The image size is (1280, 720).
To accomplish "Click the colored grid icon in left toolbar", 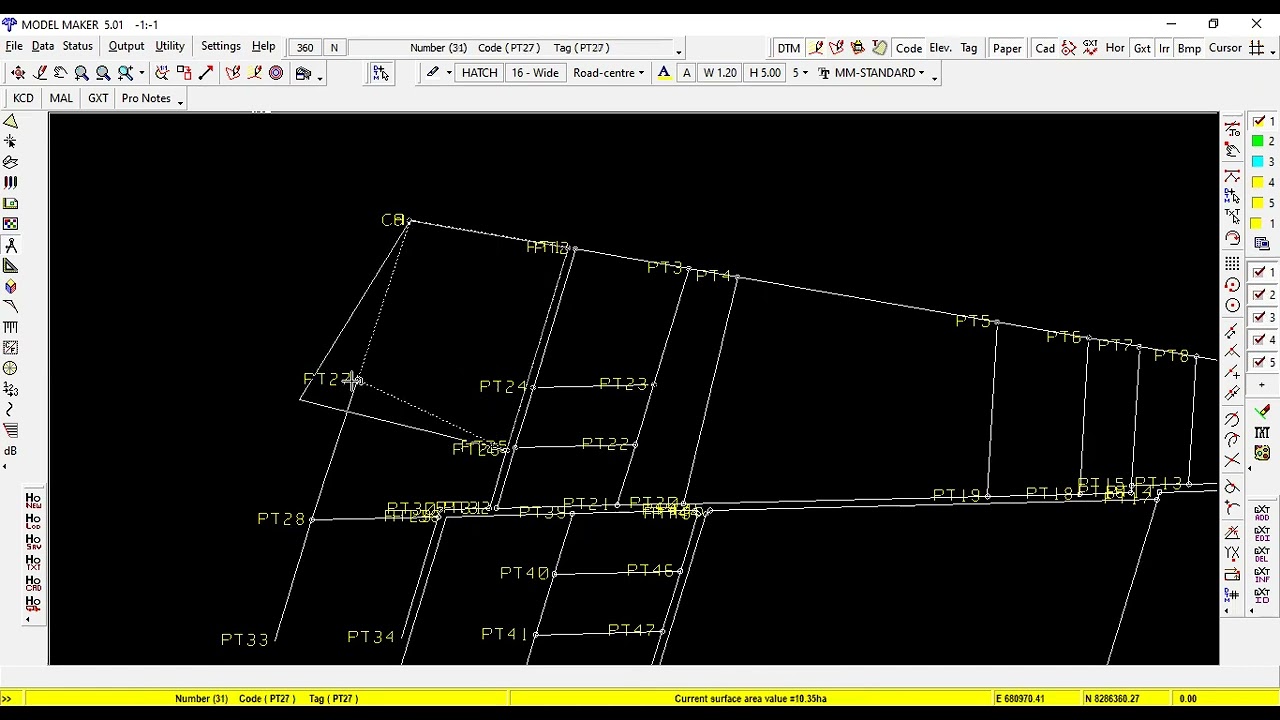I will [10, 224].
